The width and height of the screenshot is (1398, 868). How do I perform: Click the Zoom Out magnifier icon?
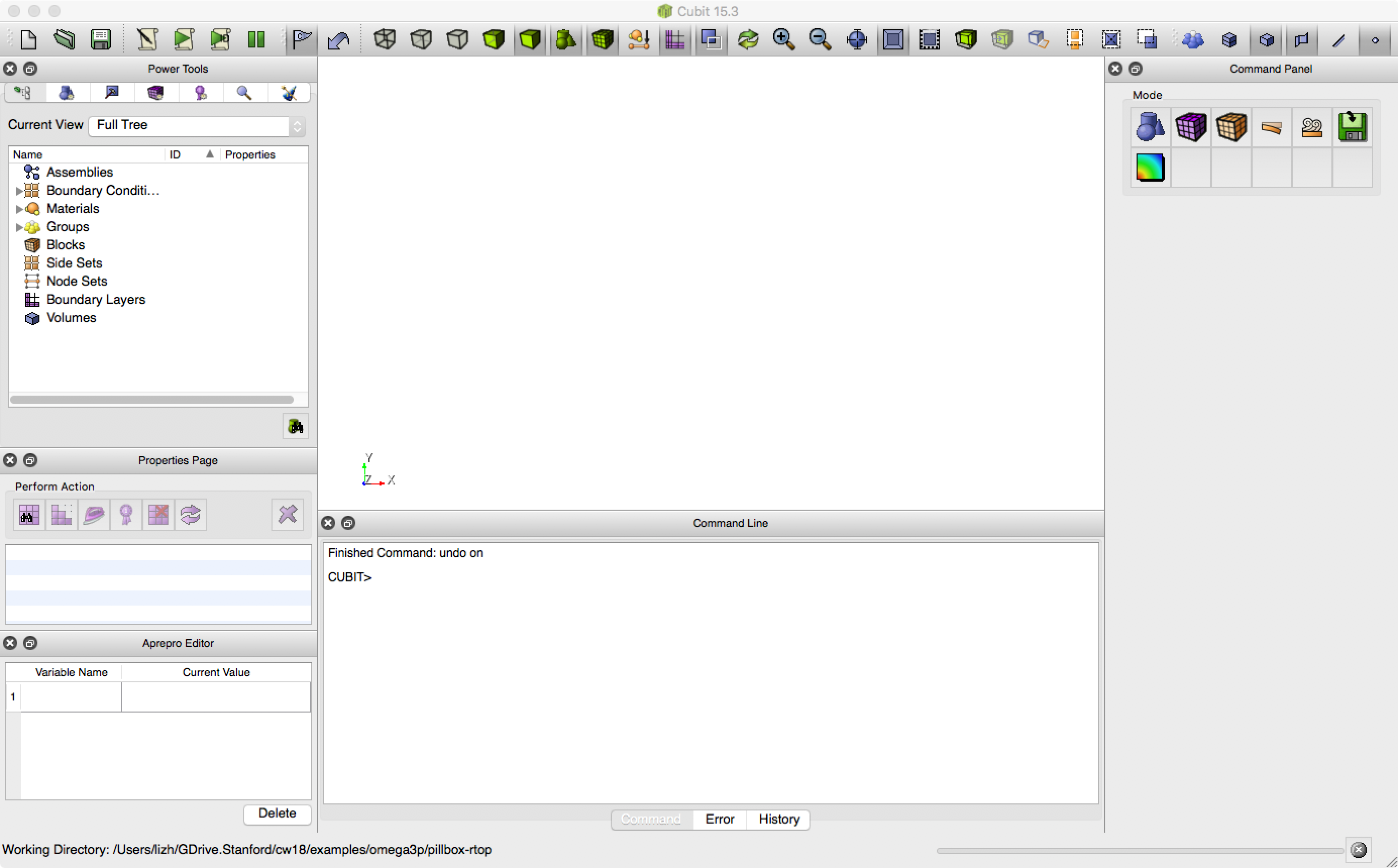[820, 39]
